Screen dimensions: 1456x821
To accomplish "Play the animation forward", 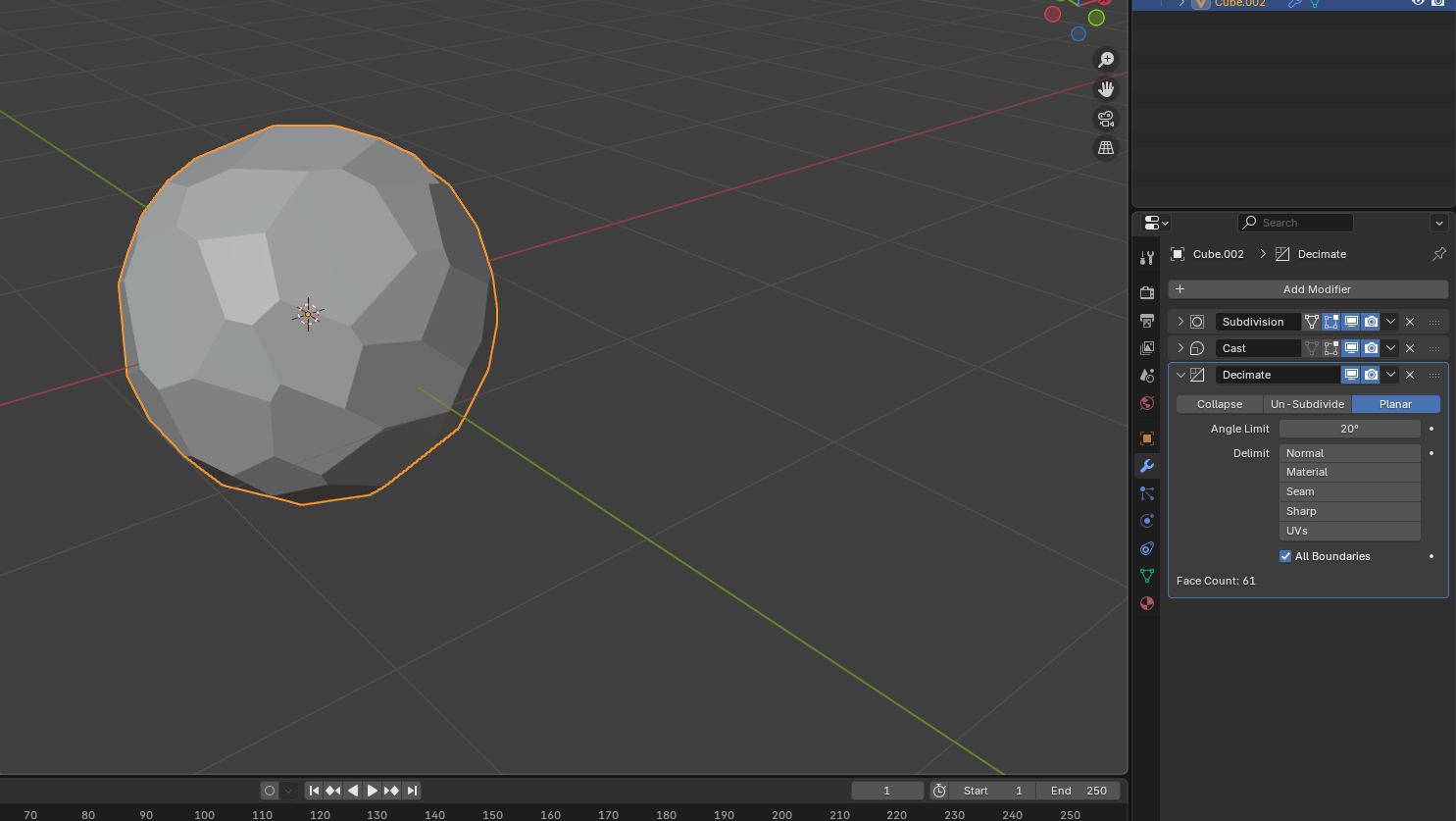I will tap(373, 791).
